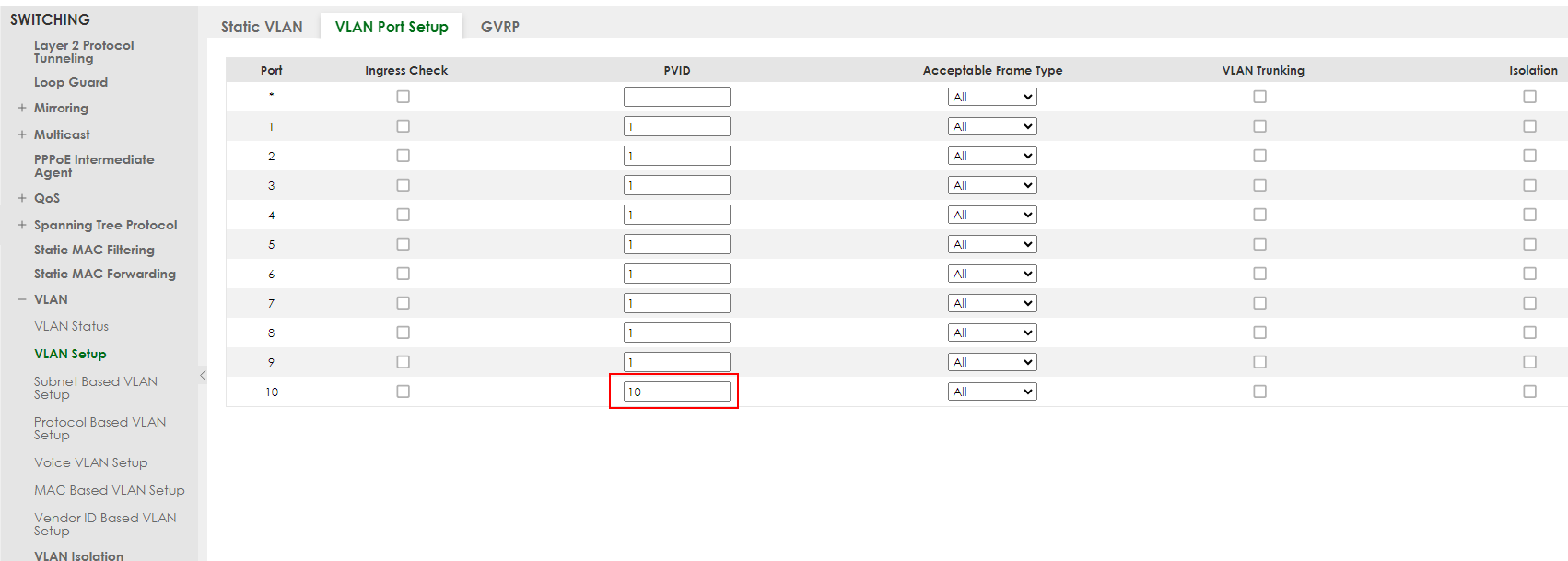Open Acceptable Frame Type dropdown for * row
This screenshot has width=1568, height=561.
pos(992,97)
